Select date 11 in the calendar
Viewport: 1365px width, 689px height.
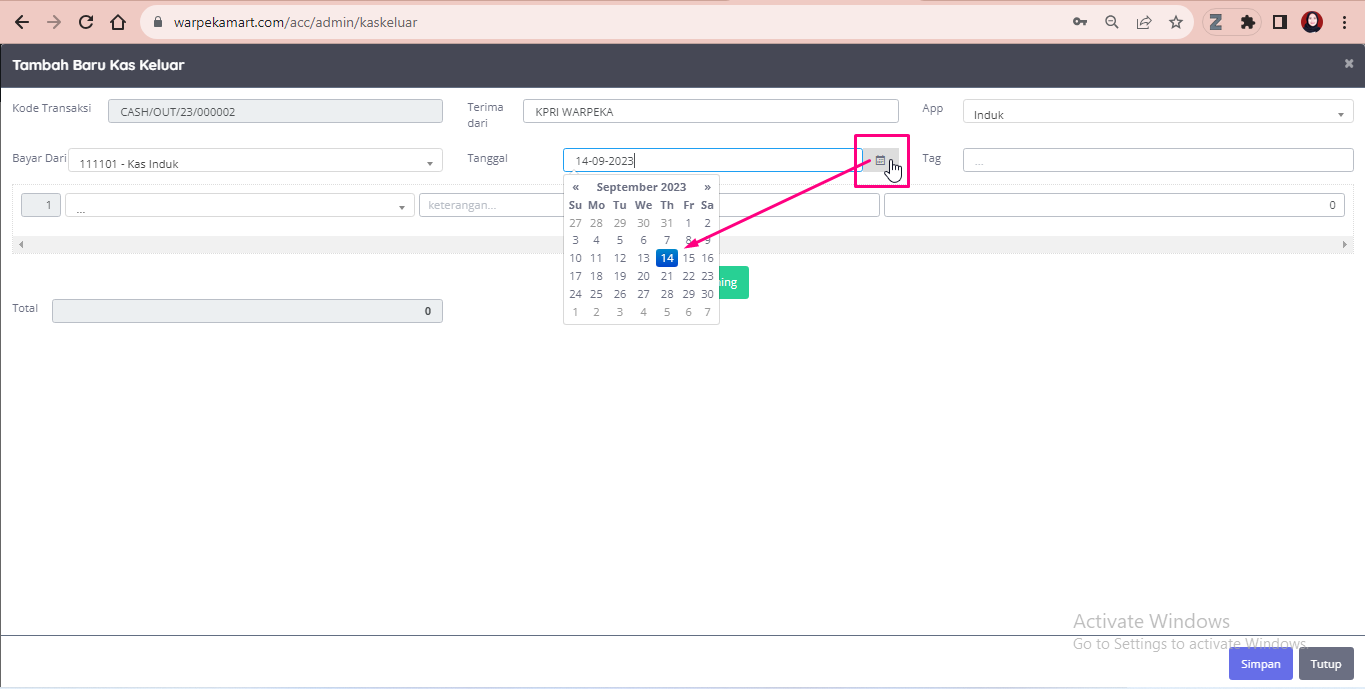596,258
